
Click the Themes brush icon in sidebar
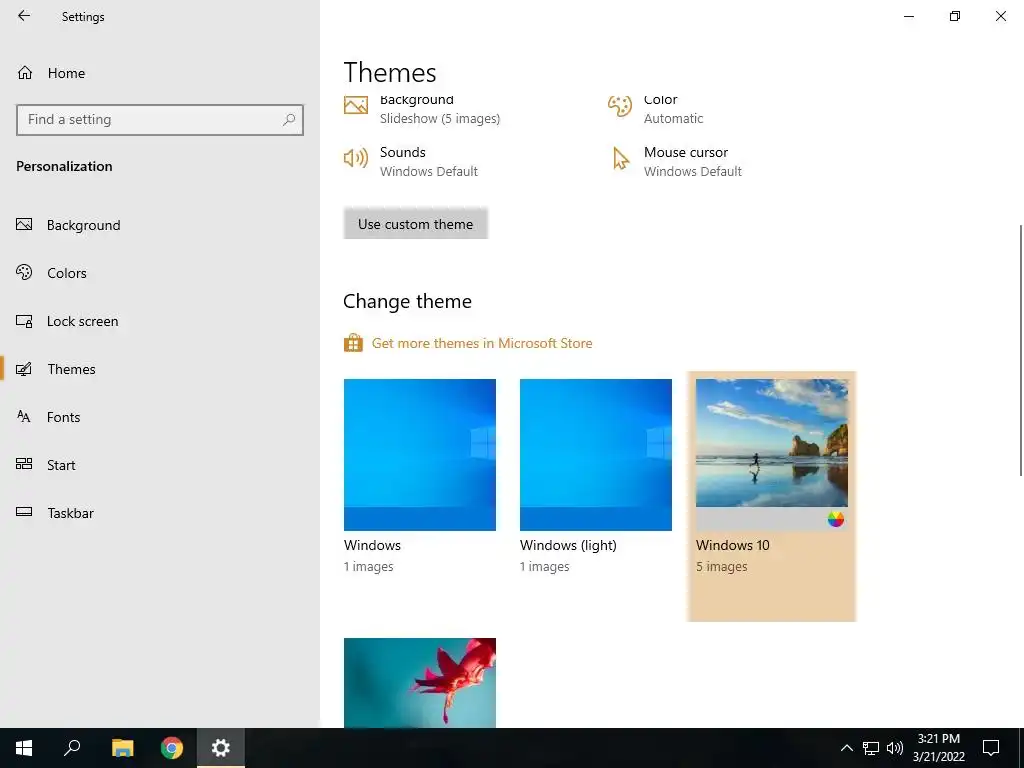(24, 369)
